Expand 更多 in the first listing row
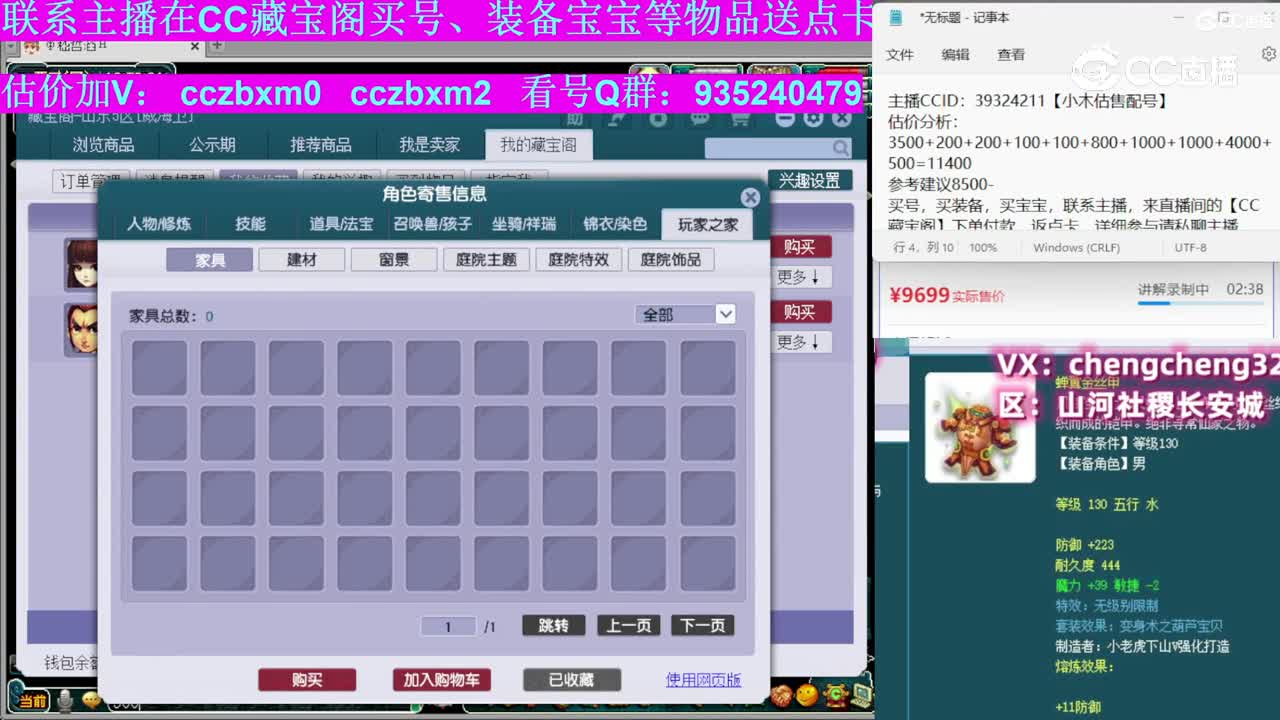This screenshot has height=720, width=1280. coord(800,277)
